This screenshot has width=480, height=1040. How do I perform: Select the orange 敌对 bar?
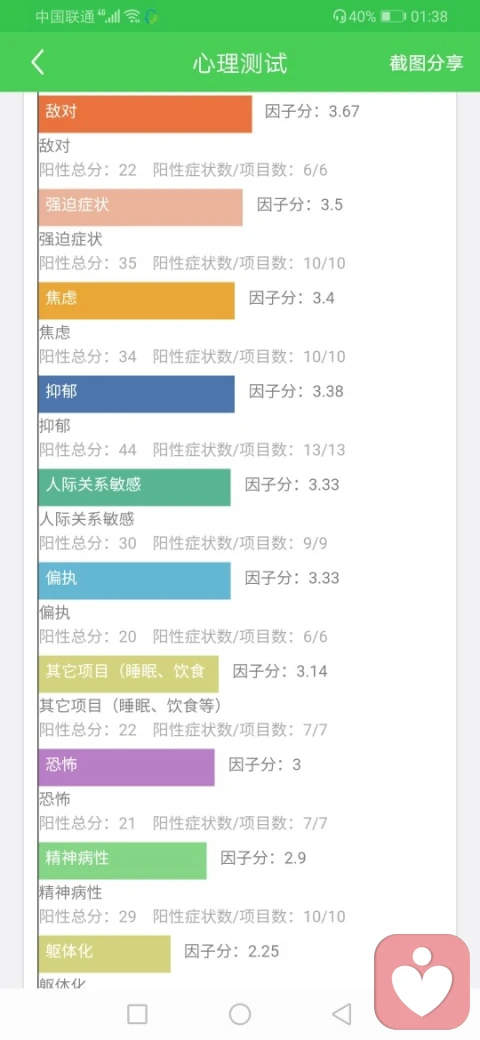coord(145,114)
